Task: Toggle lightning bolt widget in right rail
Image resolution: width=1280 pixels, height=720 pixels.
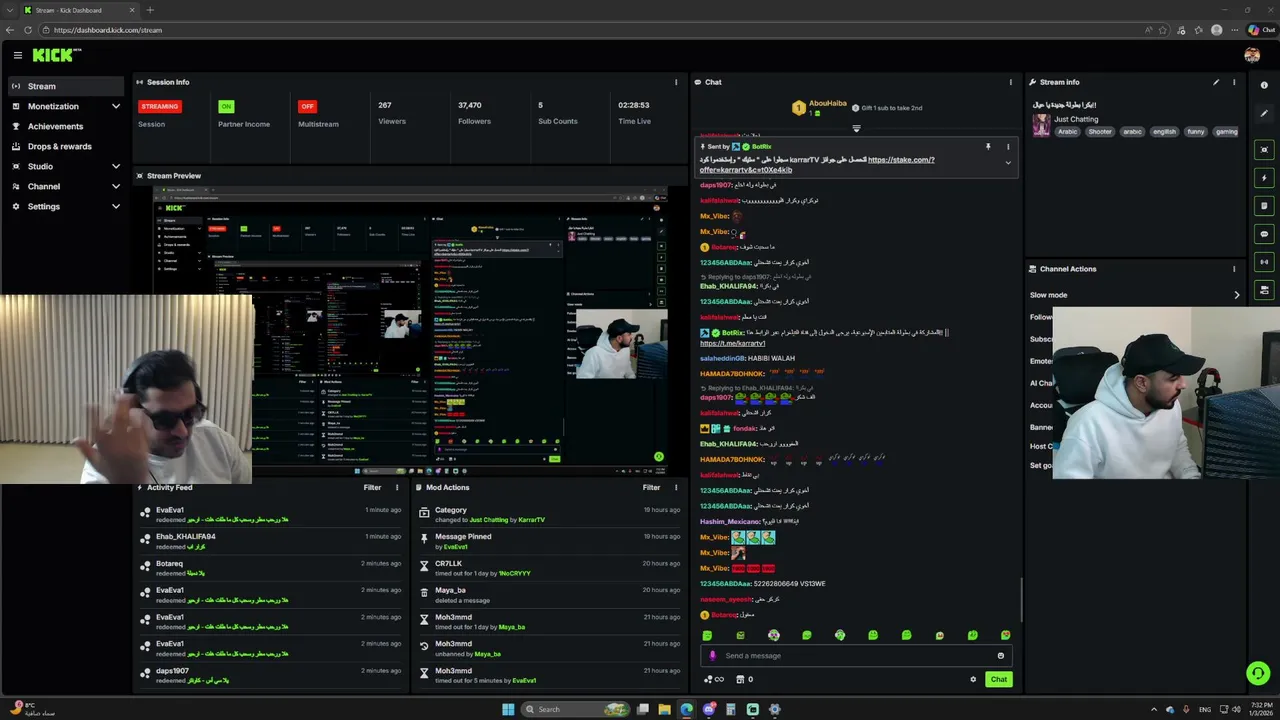Action: (1264, 178)
